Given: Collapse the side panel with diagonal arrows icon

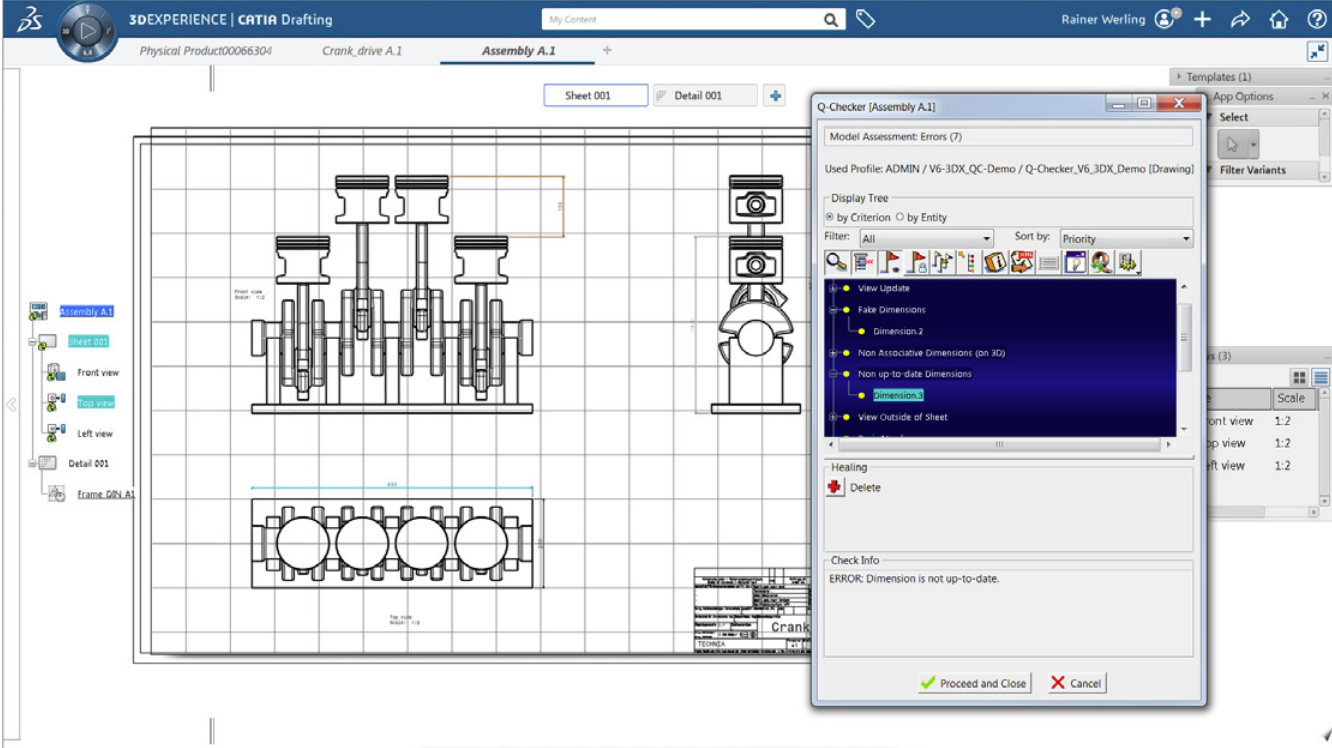Looking at the screenshot, I should pyautogui.click(x=1317, y=51).
